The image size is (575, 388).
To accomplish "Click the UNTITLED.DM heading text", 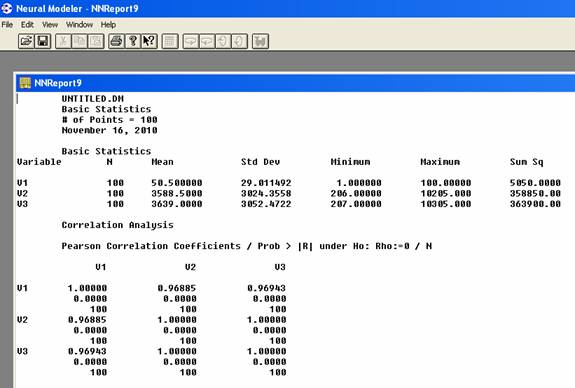I will 93,99.
